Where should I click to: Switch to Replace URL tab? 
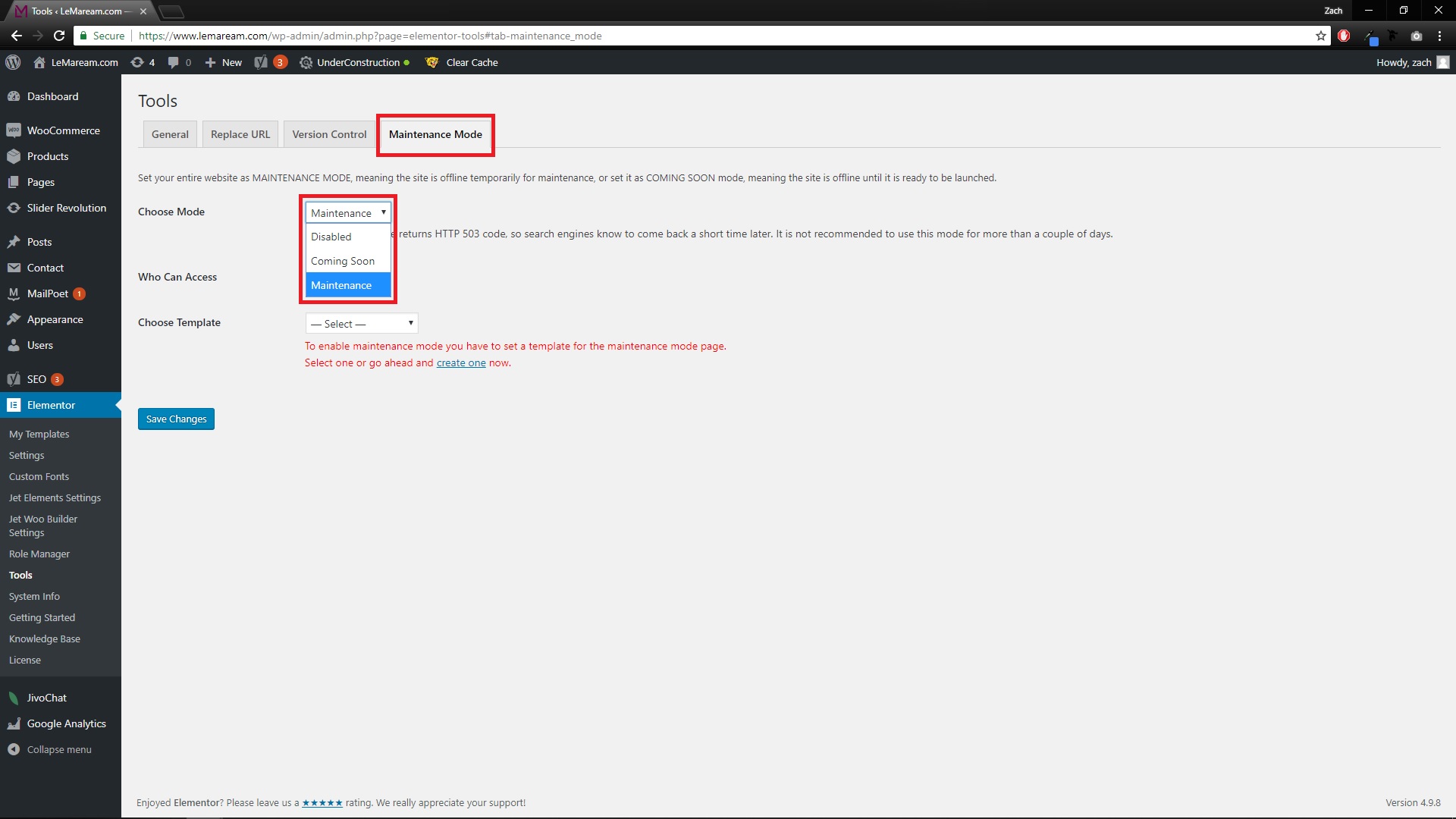tap(240, 134)
